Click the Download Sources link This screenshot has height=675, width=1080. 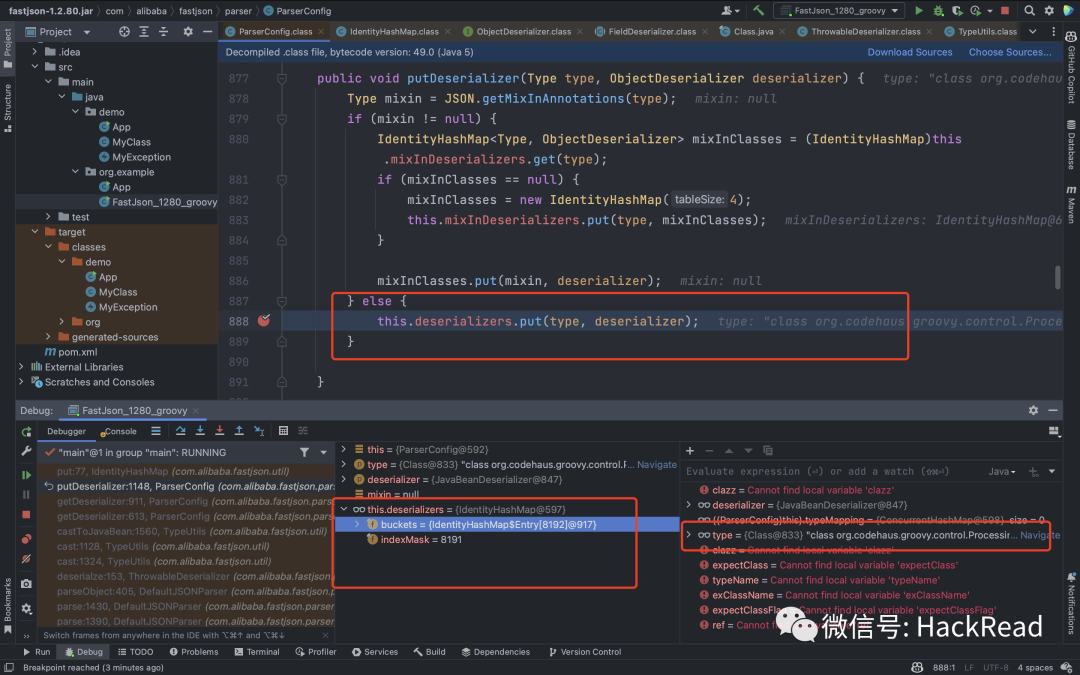(909, 52)
